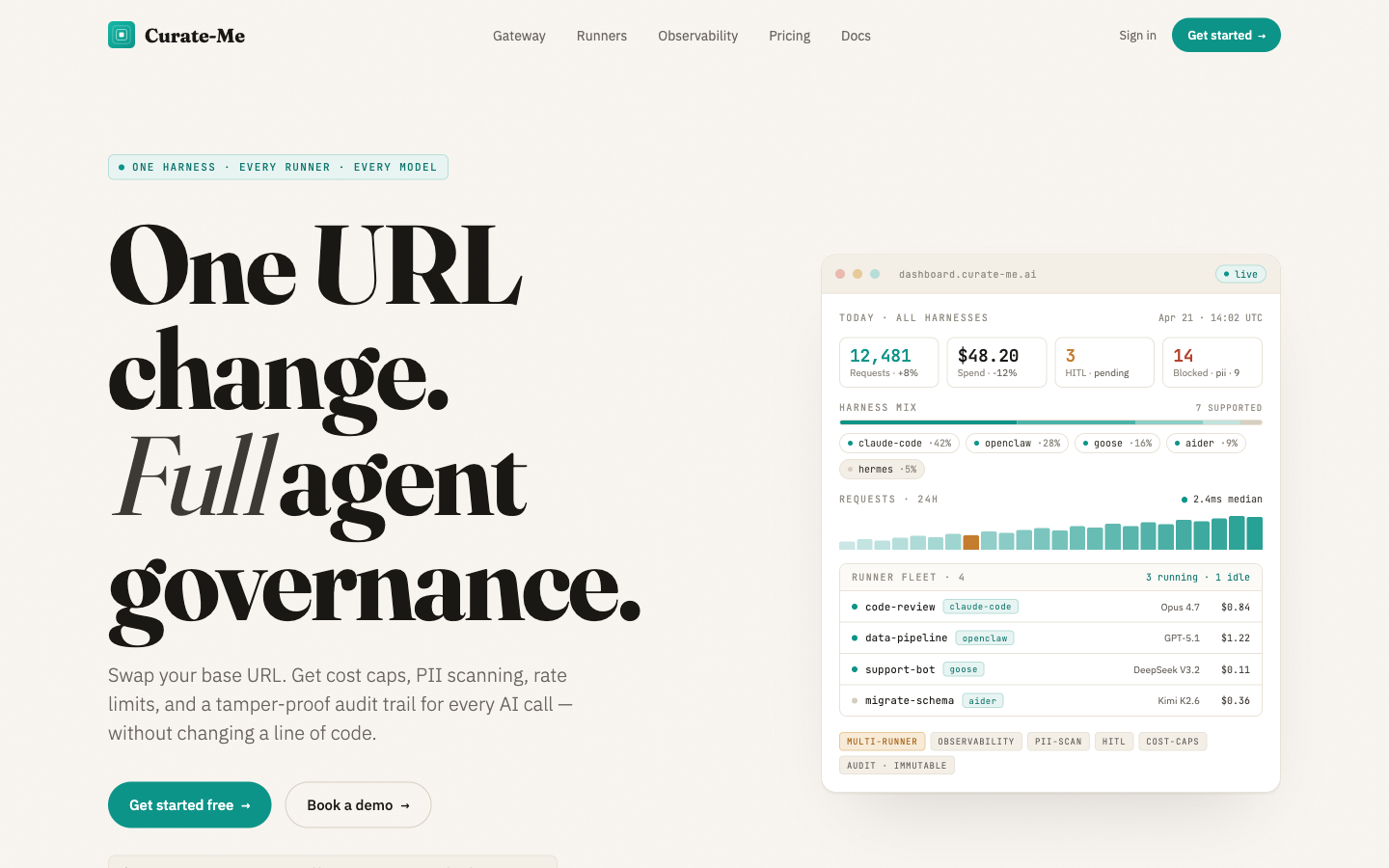This screenshot has height=868, width=1389.
Task: Click the red window dot icon
Action: point(840,274)
